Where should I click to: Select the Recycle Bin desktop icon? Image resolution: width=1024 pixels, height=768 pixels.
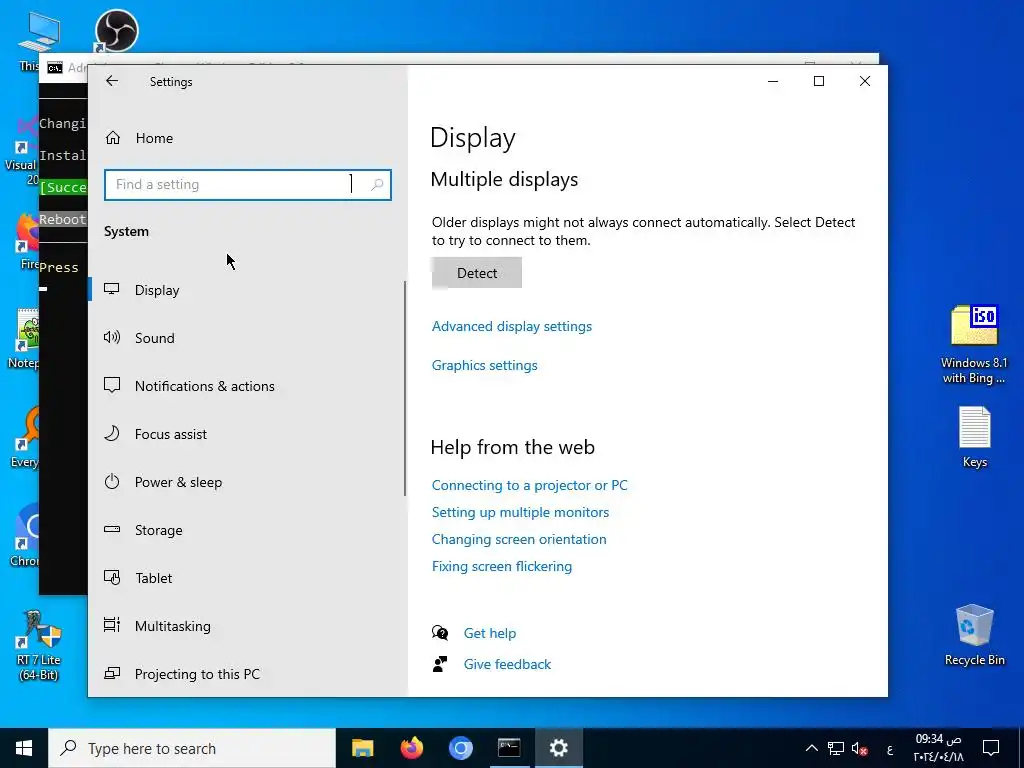point(974,635)
